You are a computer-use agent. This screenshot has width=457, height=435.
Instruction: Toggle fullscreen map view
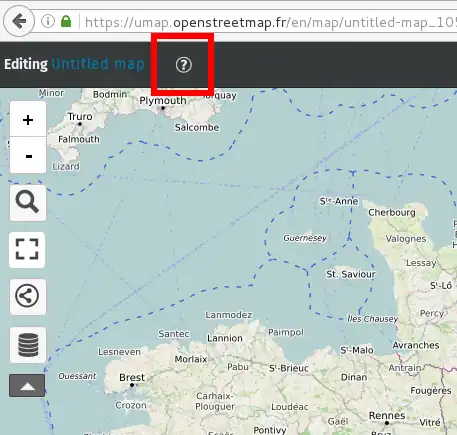click(27, 250)
